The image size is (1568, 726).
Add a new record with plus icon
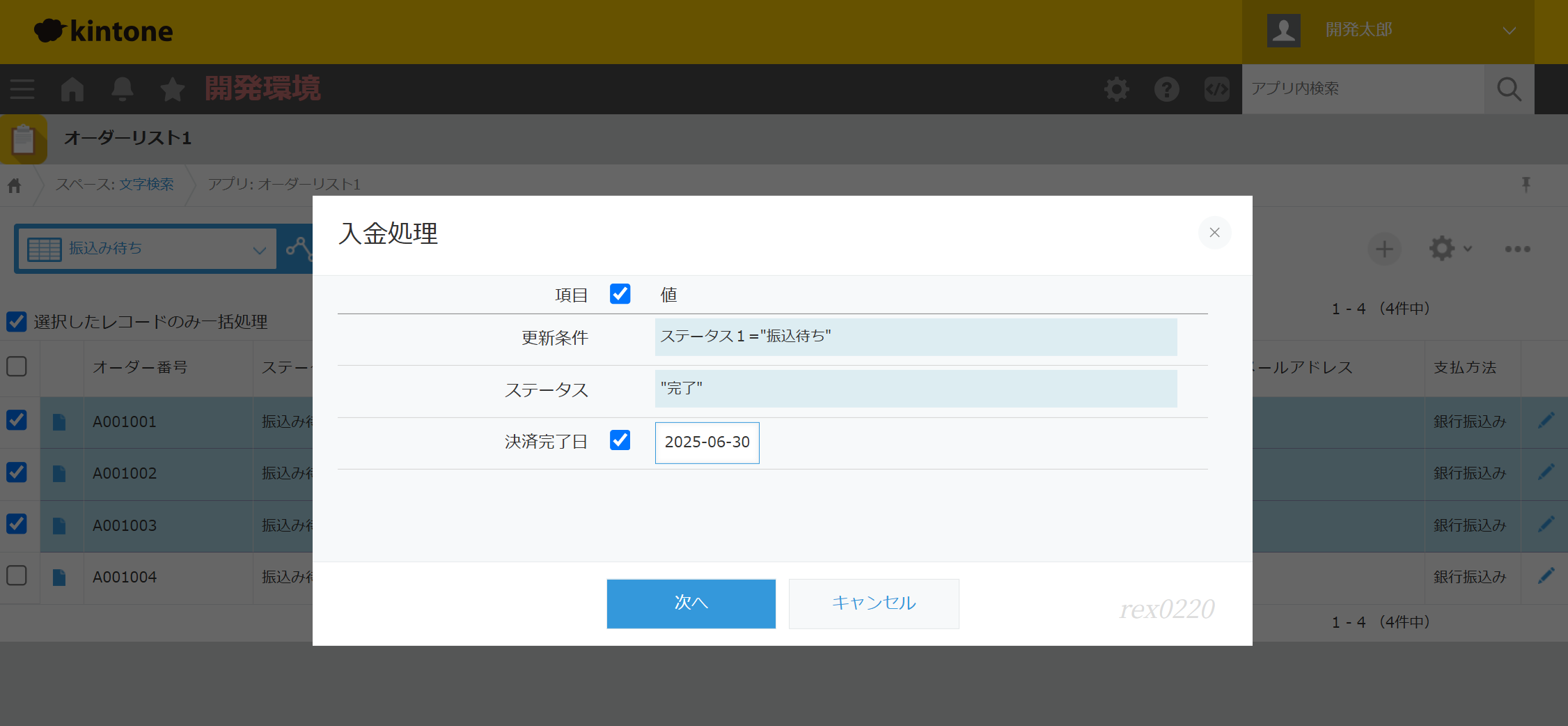[1384, 249]
